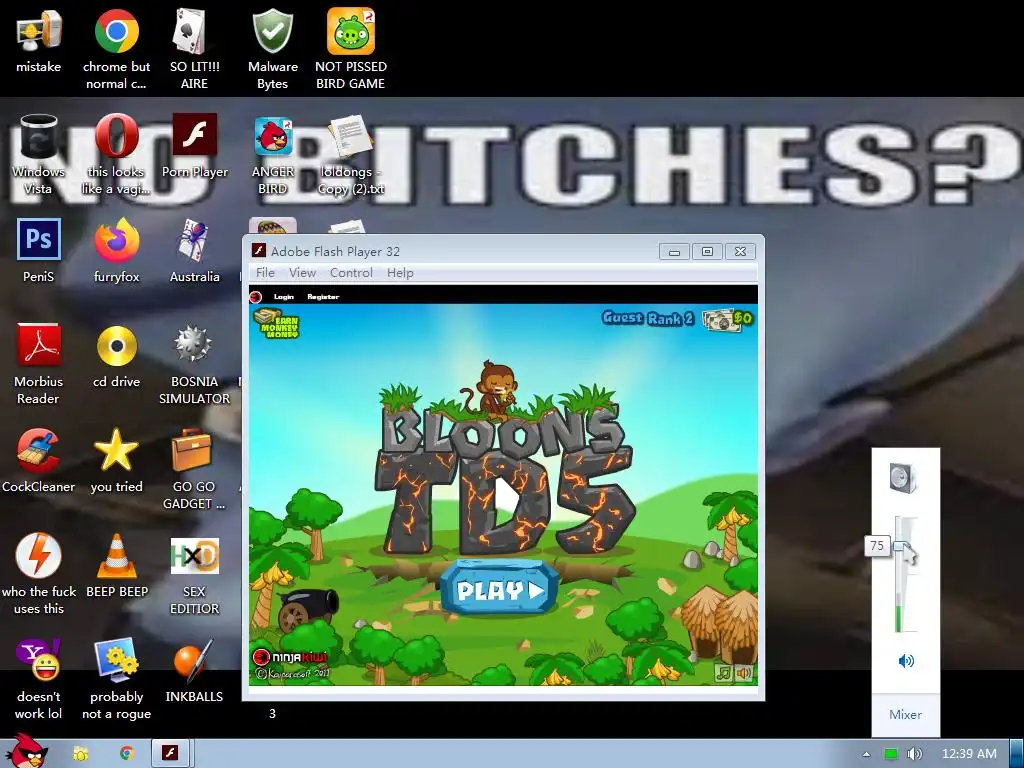Open the folder icon on the taskbar
1024x768 pixels.
80,754
